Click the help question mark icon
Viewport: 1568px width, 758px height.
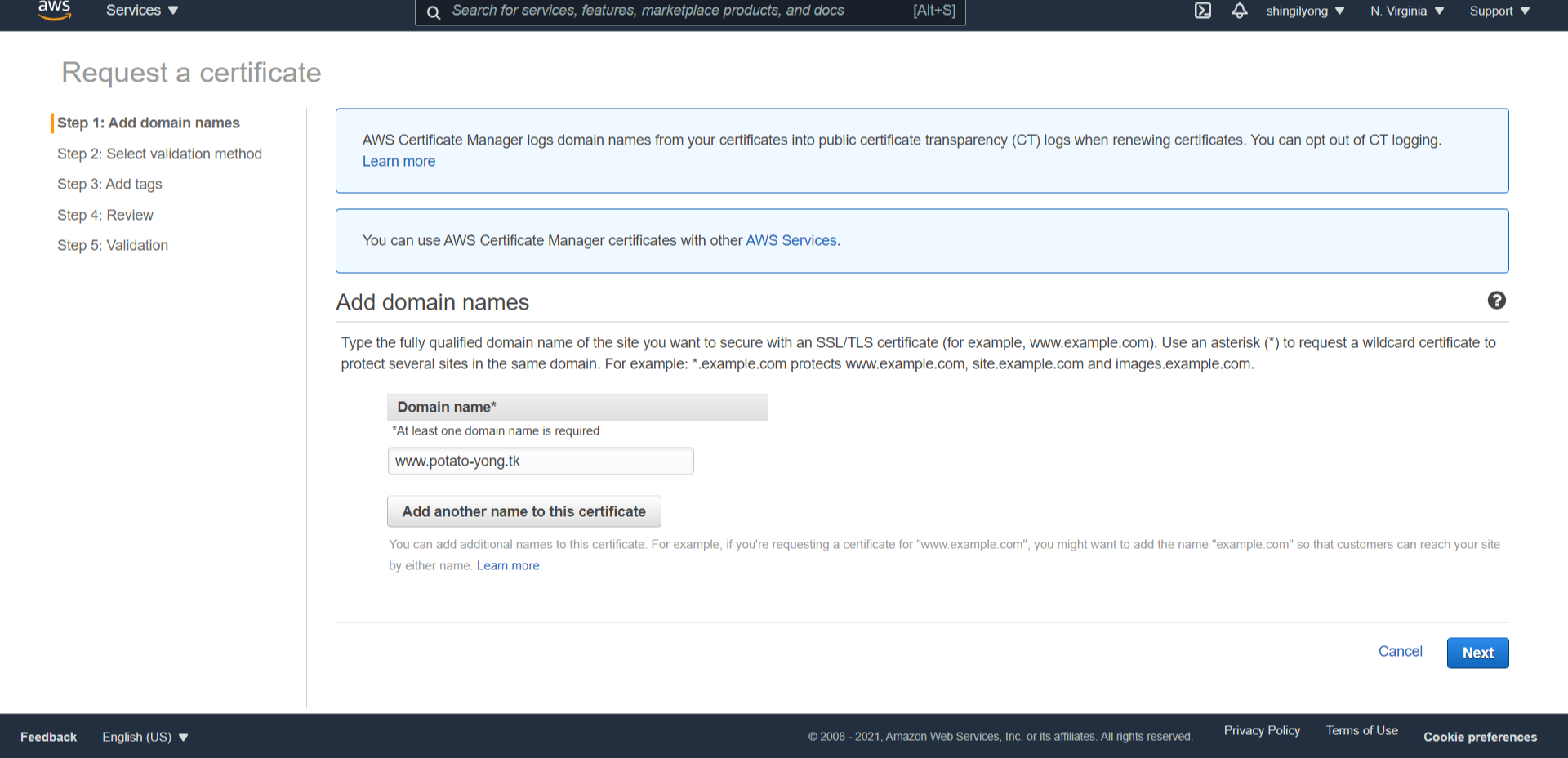[1496, 301]
